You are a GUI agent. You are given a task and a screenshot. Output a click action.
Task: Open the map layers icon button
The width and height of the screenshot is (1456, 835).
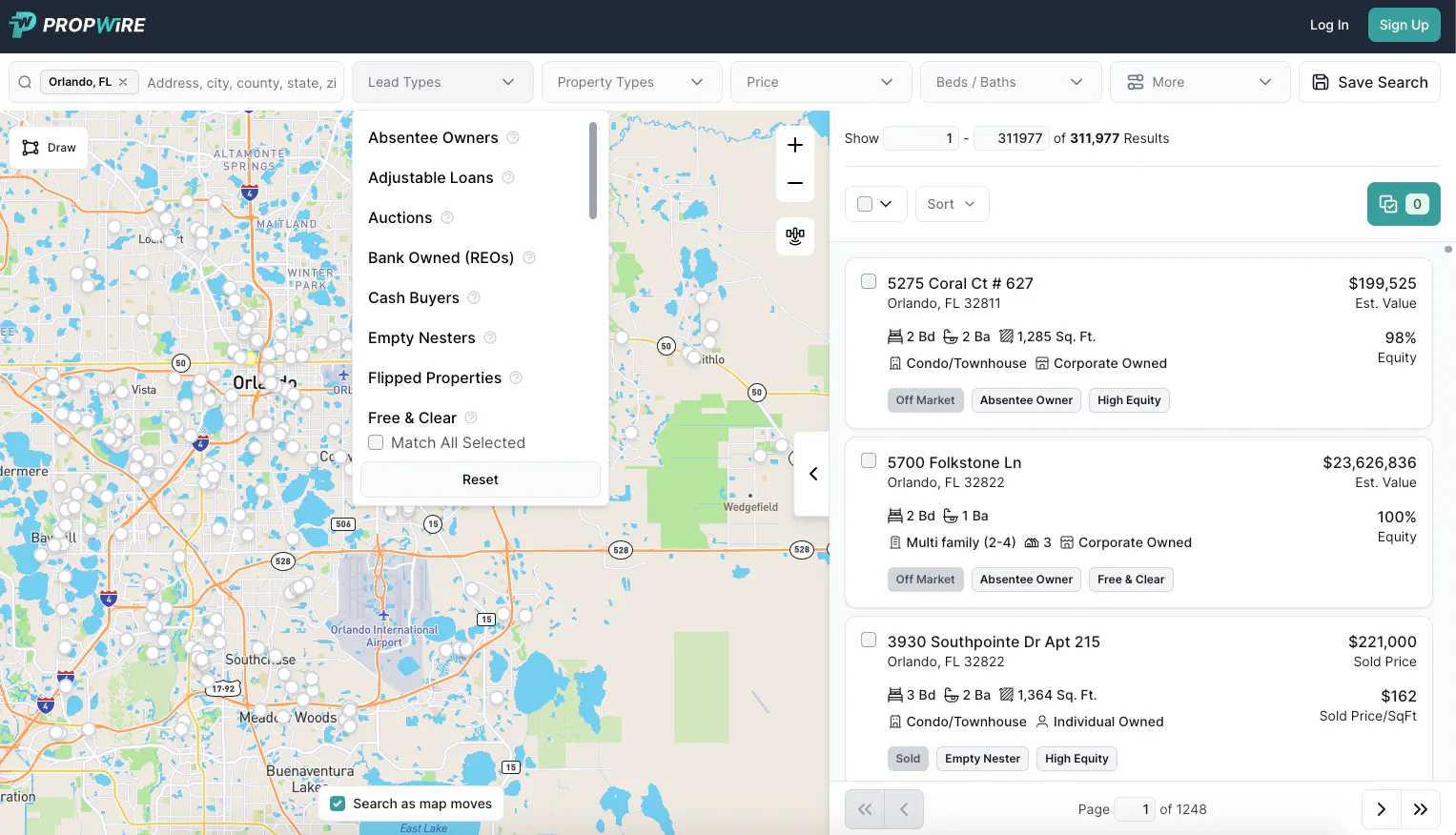pyautogui.click(x=795, y=235)
